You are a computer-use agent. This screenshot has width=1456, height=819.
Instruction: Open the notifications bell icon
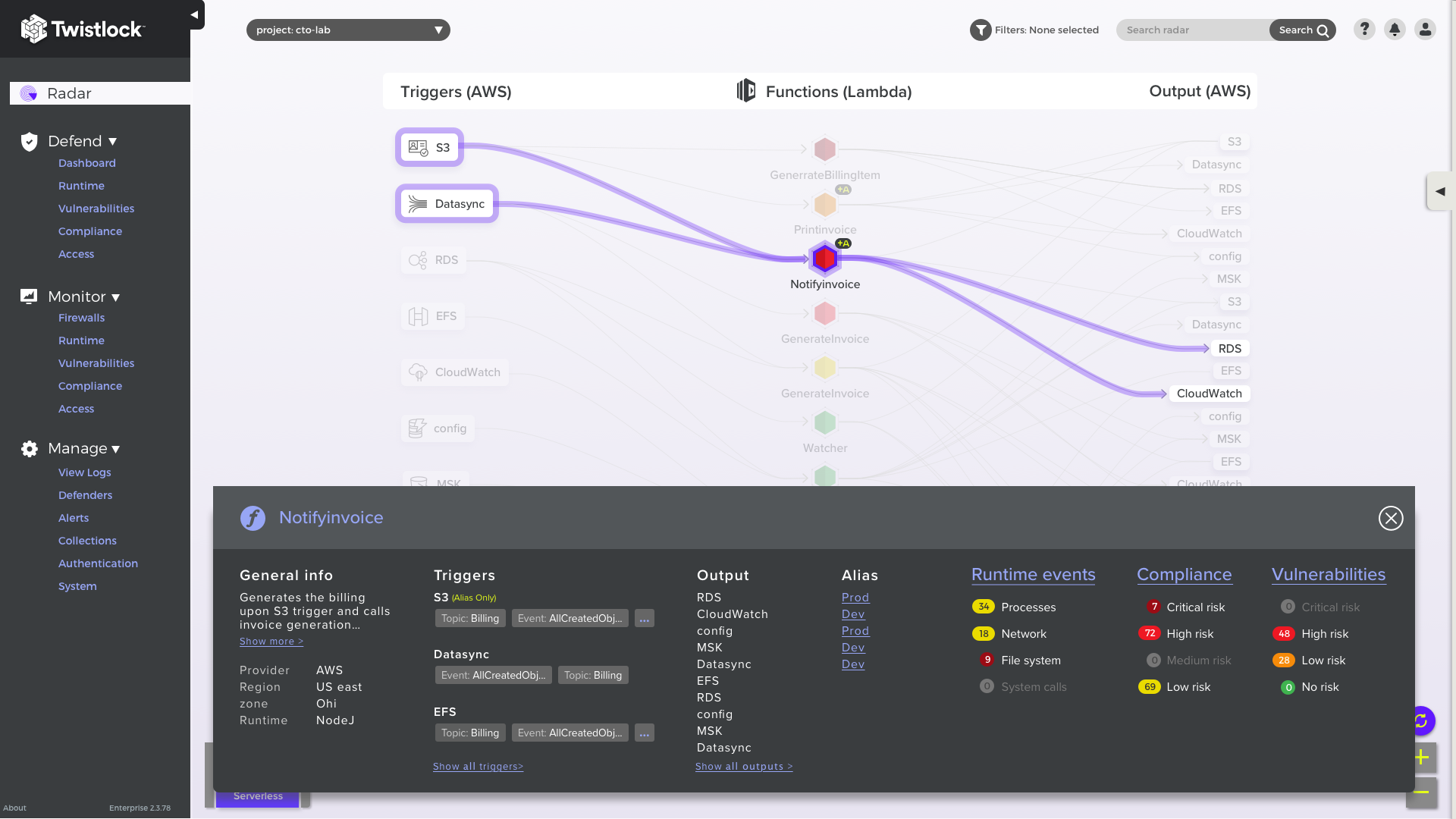pyautogui.click(x=1395, y=30)
